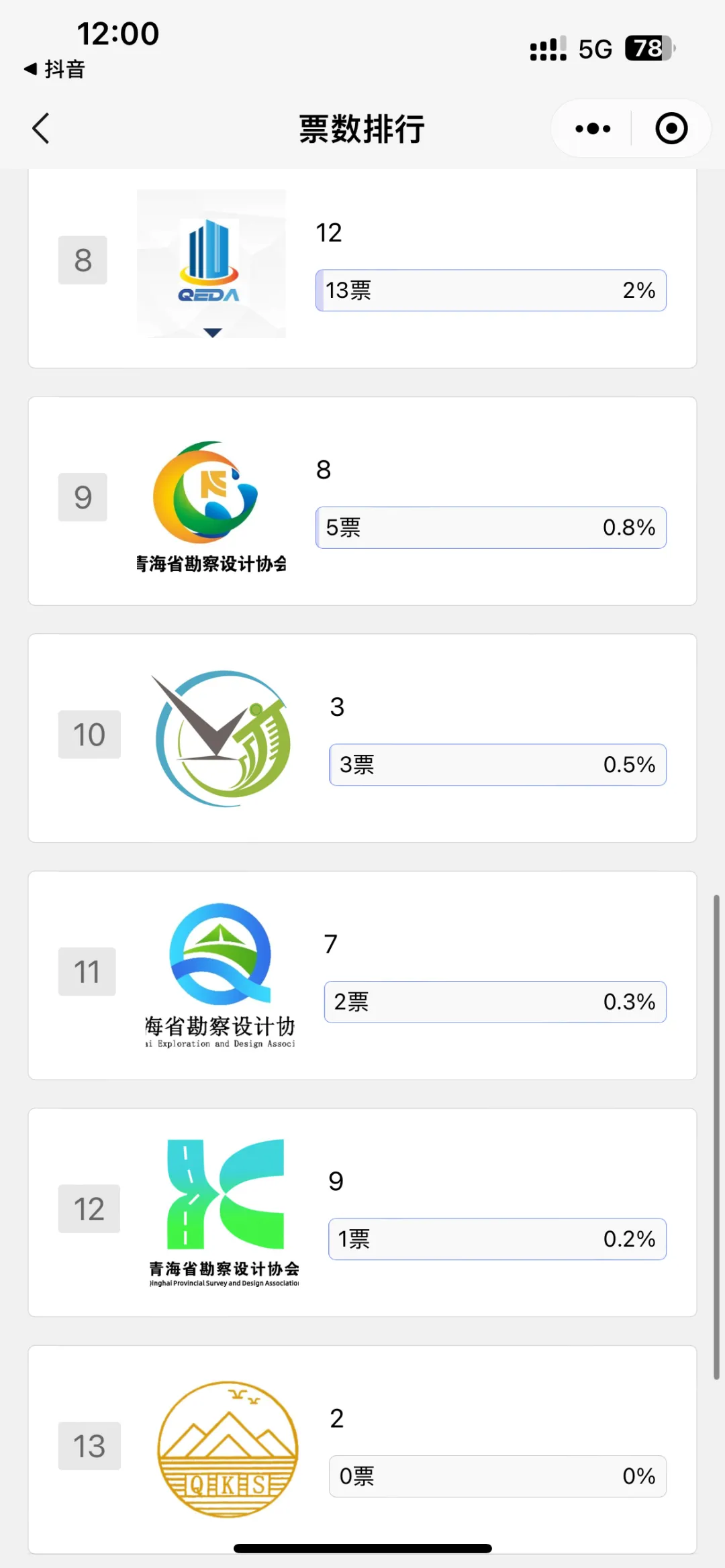Click the 5票 0.8% vote bar
This screenshot has height=1568, width=725.
(491, 528)
